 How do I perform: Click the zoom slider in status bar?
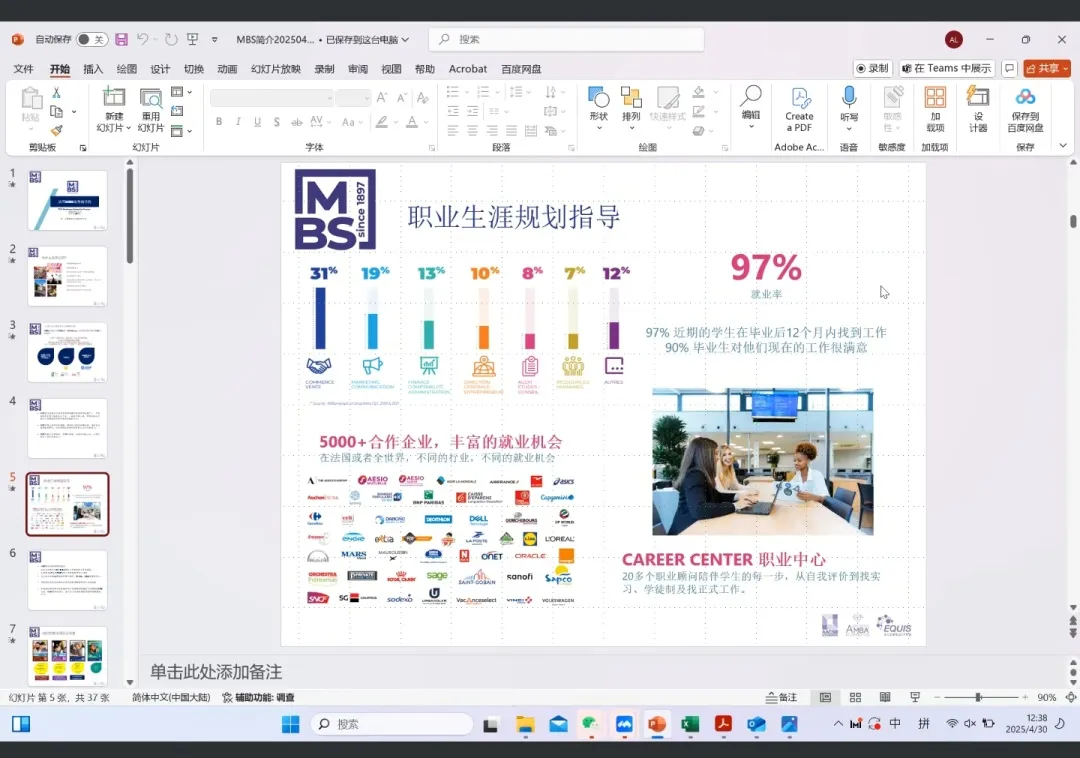[x=978, y=697]
